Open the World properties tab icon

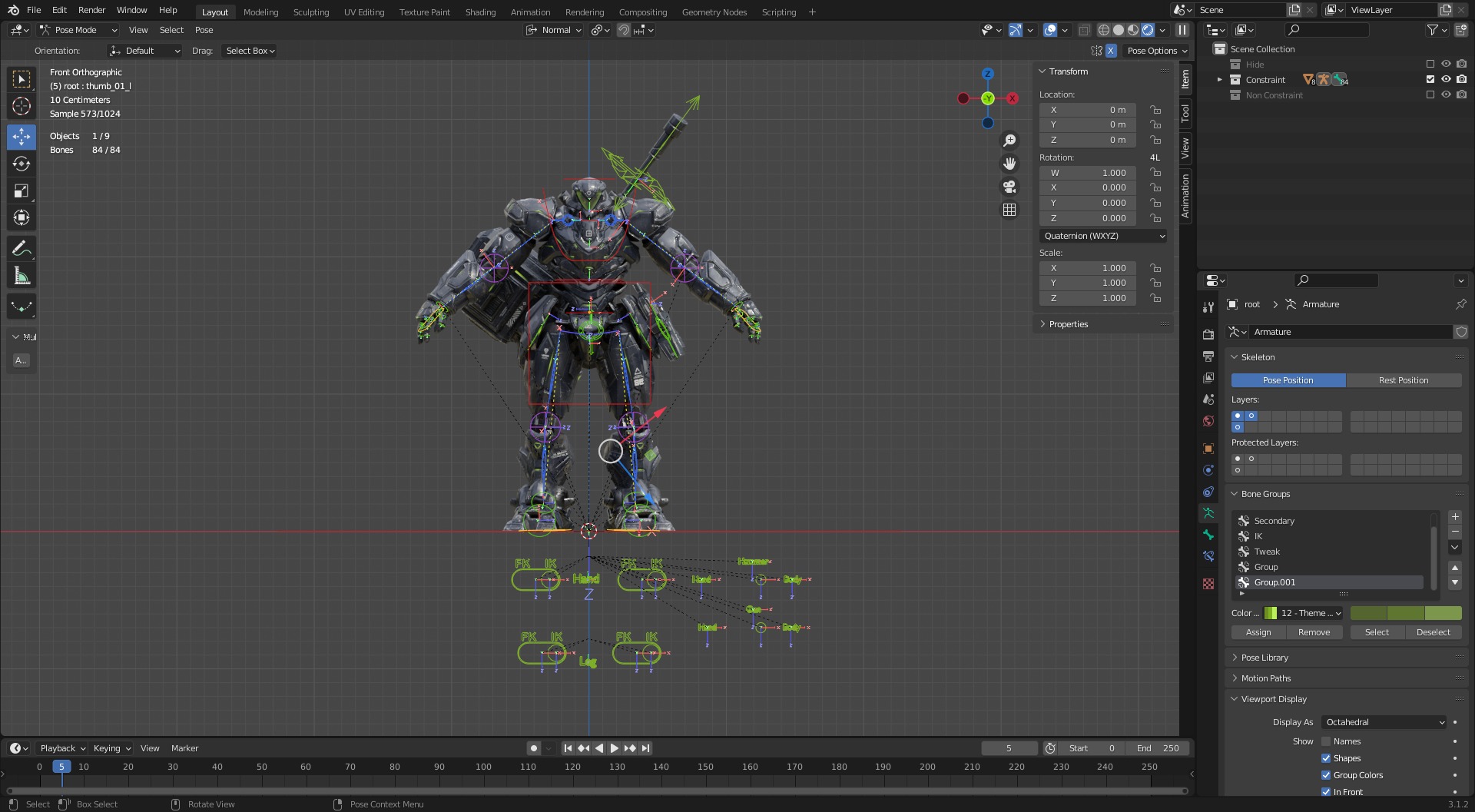[1208, 421]
